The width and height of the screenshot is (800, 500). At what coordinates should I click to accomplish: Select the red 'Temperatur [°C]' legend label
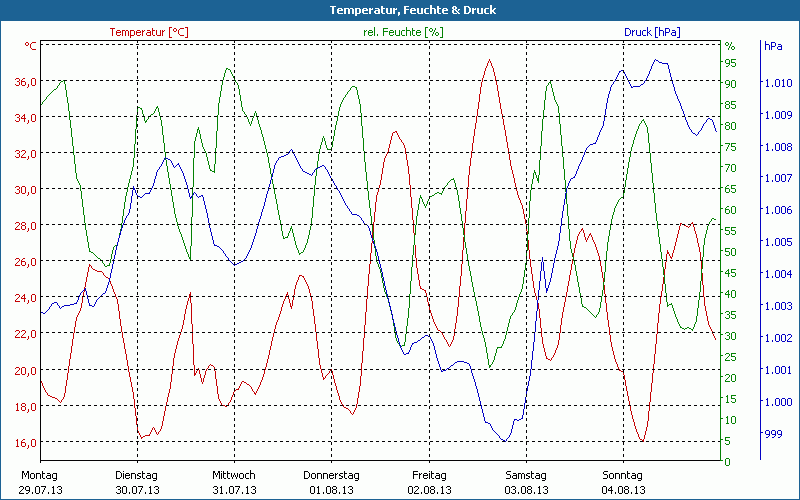click(148, 32)
